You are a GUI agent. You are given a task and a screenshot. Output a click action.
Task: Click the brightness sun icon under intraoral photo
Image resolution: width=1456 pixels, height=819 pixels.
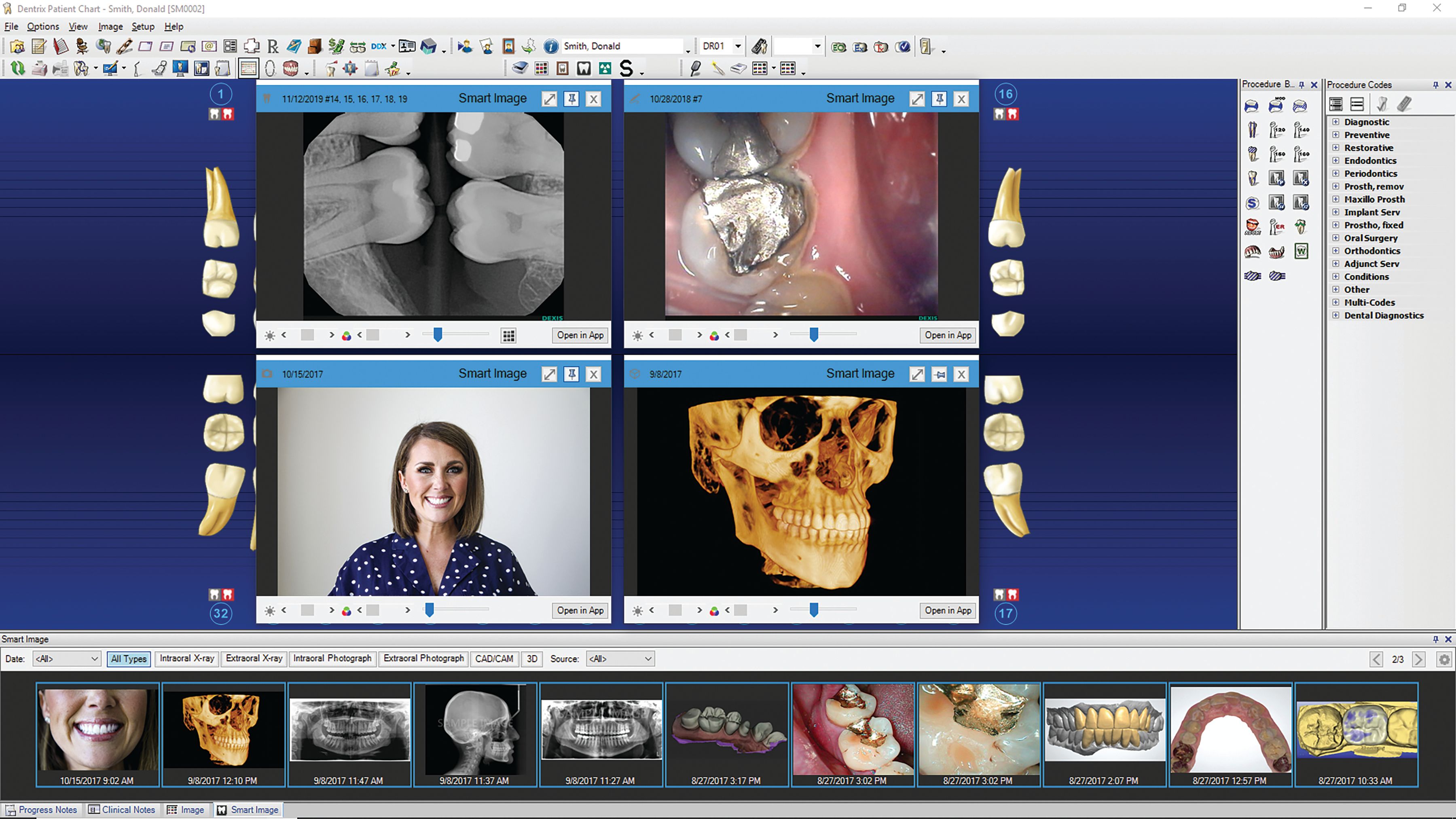637,336
